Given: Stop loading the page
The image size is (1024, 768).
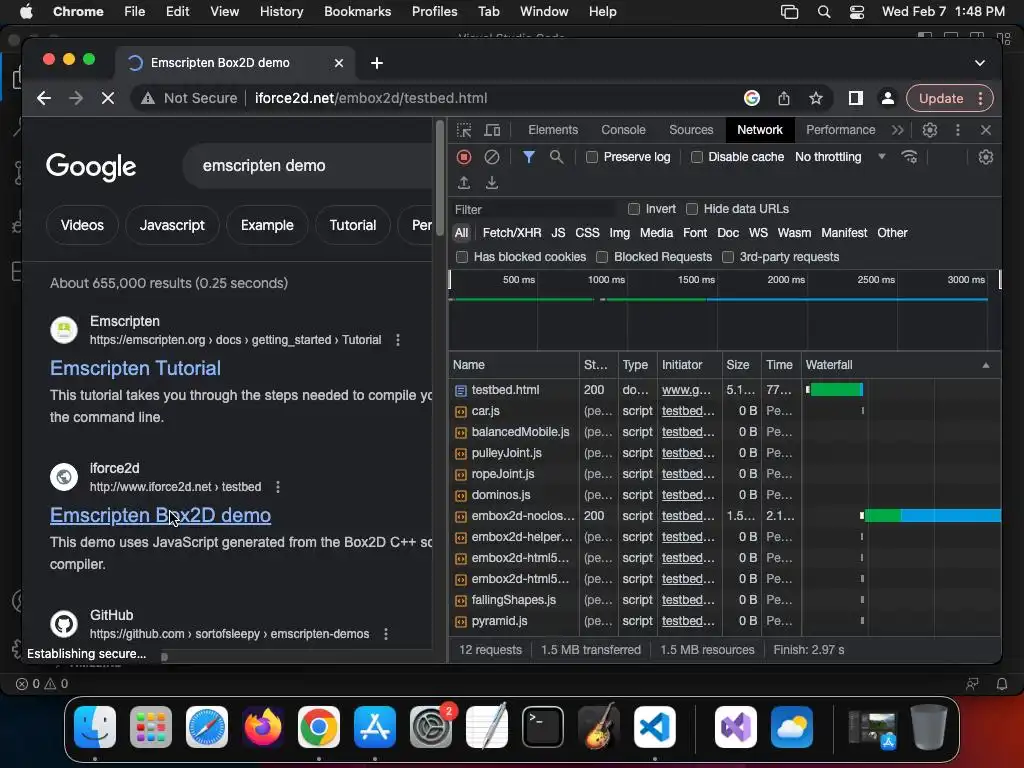Looking at the screenshot, I should pos(108,98).
